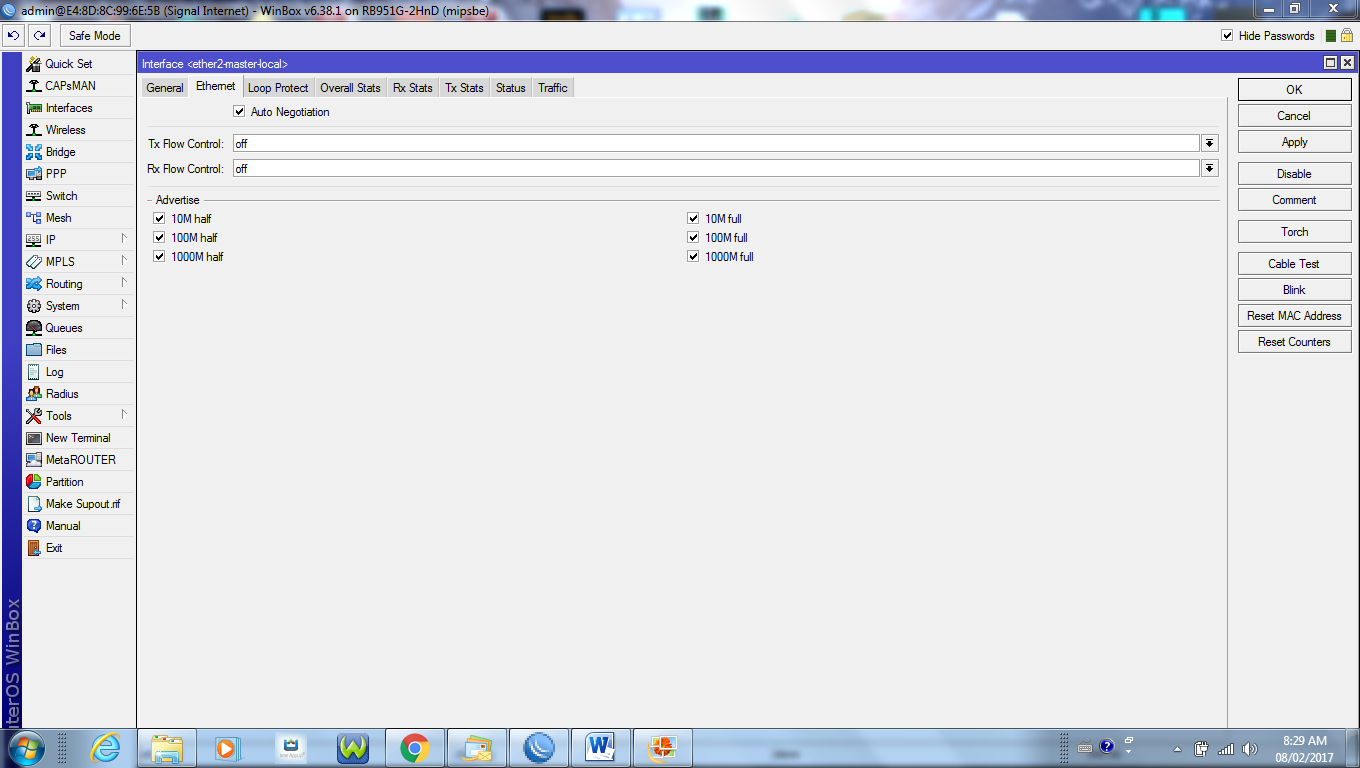Click the Disable button

click(x=1294, y=174)
